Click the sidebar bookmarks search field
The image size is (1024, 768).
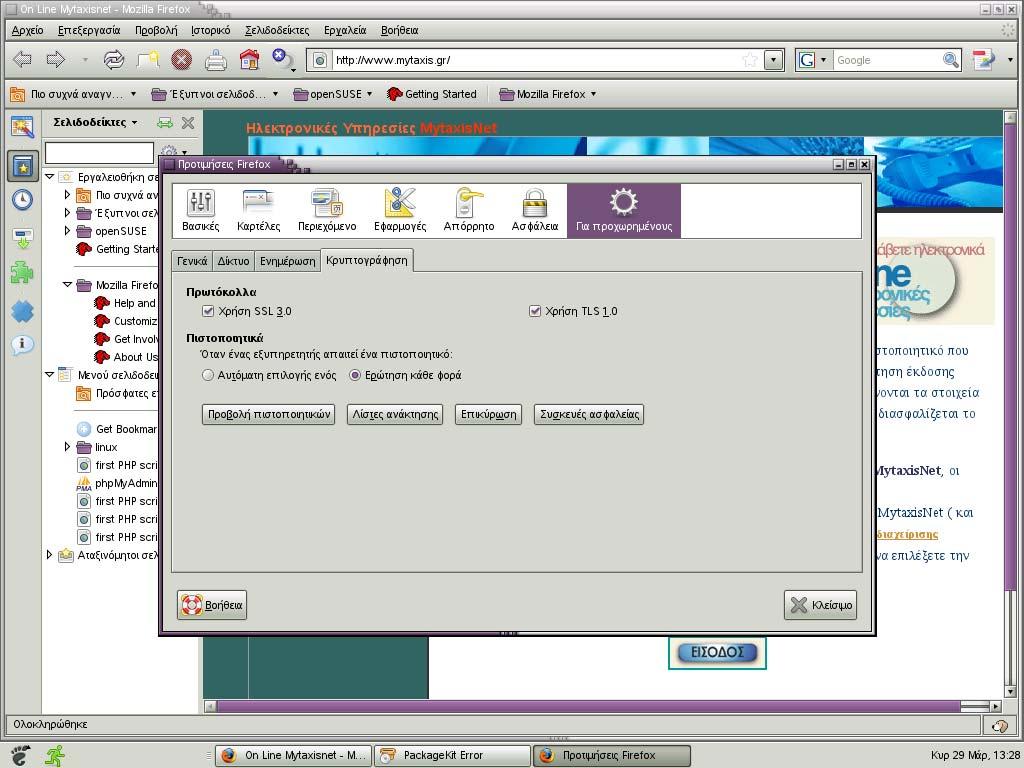99,153
